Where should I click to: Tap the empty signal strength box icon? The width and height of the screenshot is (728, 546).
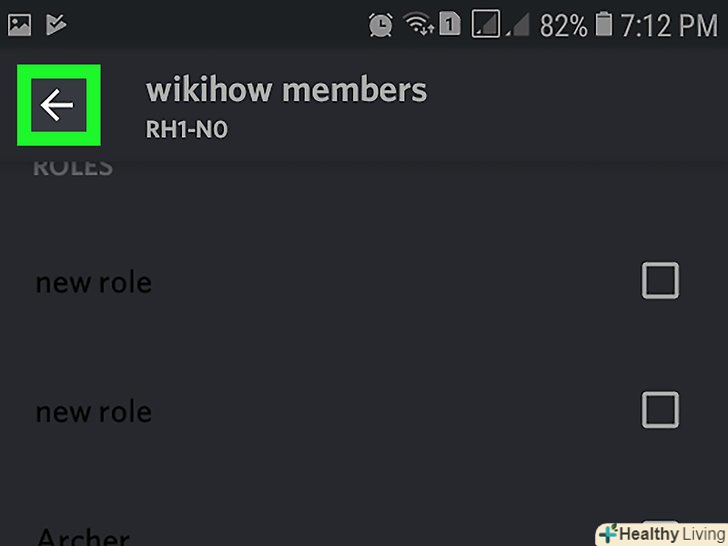[x=486, y=24]
